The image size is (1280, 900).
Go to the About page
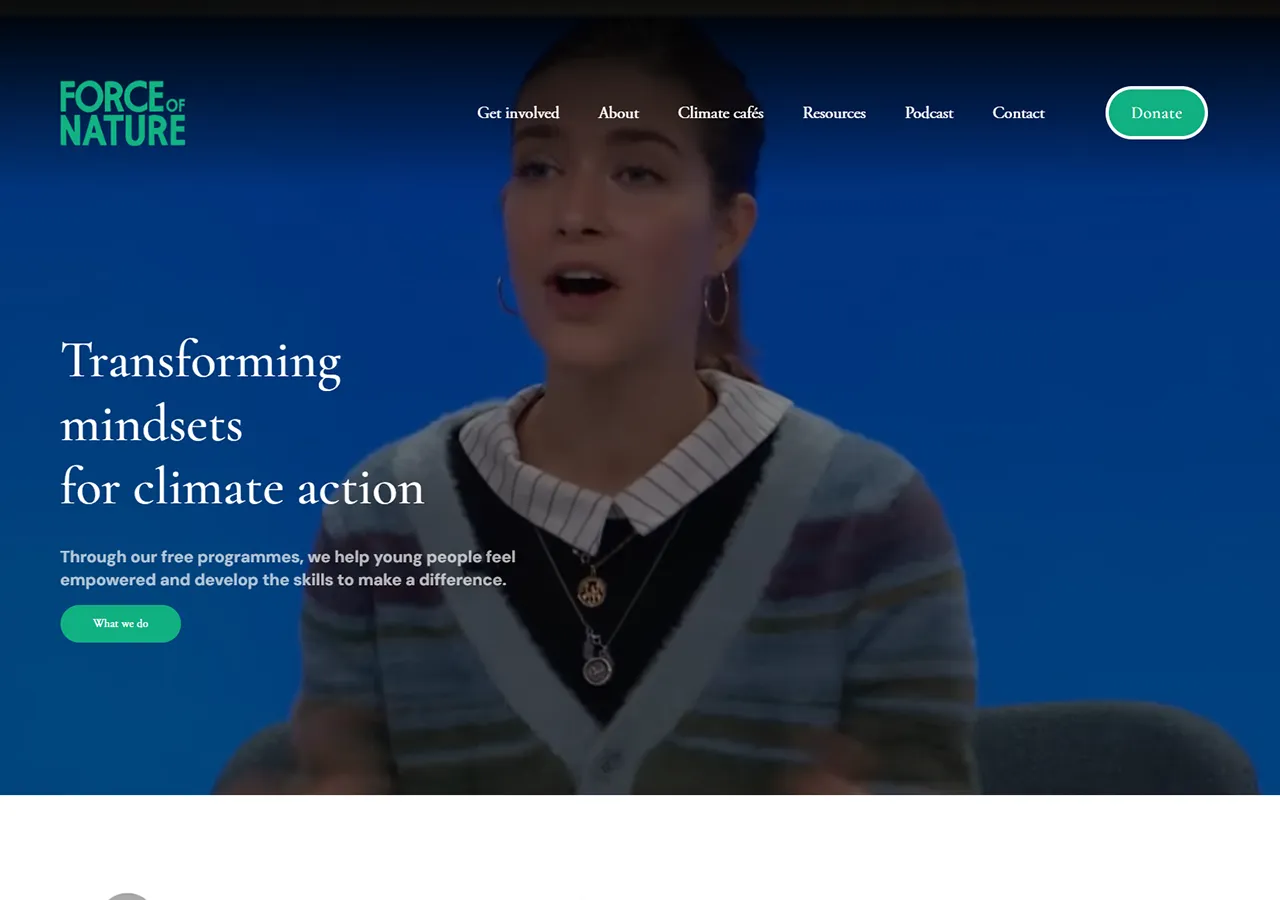click(618, 113)
